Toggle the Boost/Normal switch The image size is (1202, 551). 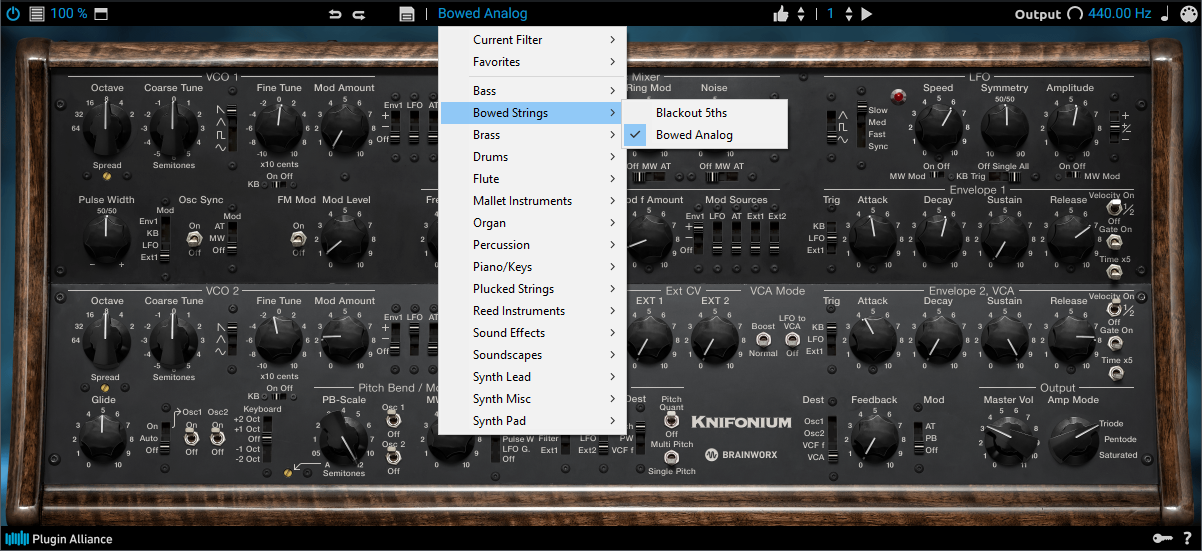tap(763, 340)
